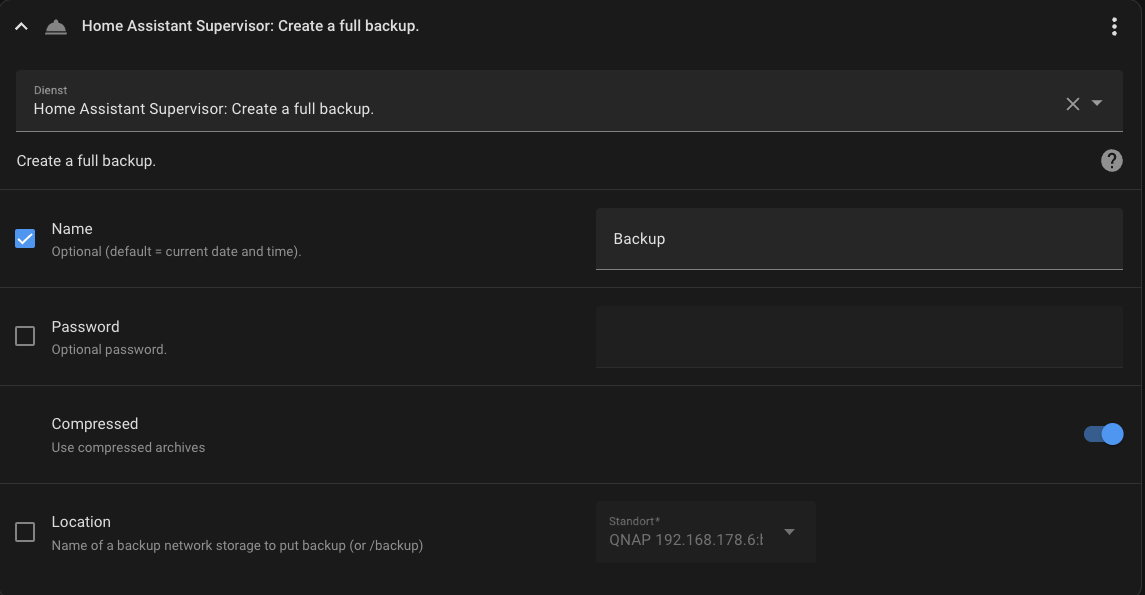Uncheck the Name checkbox
1145x595 pixels.
point(25,239)
